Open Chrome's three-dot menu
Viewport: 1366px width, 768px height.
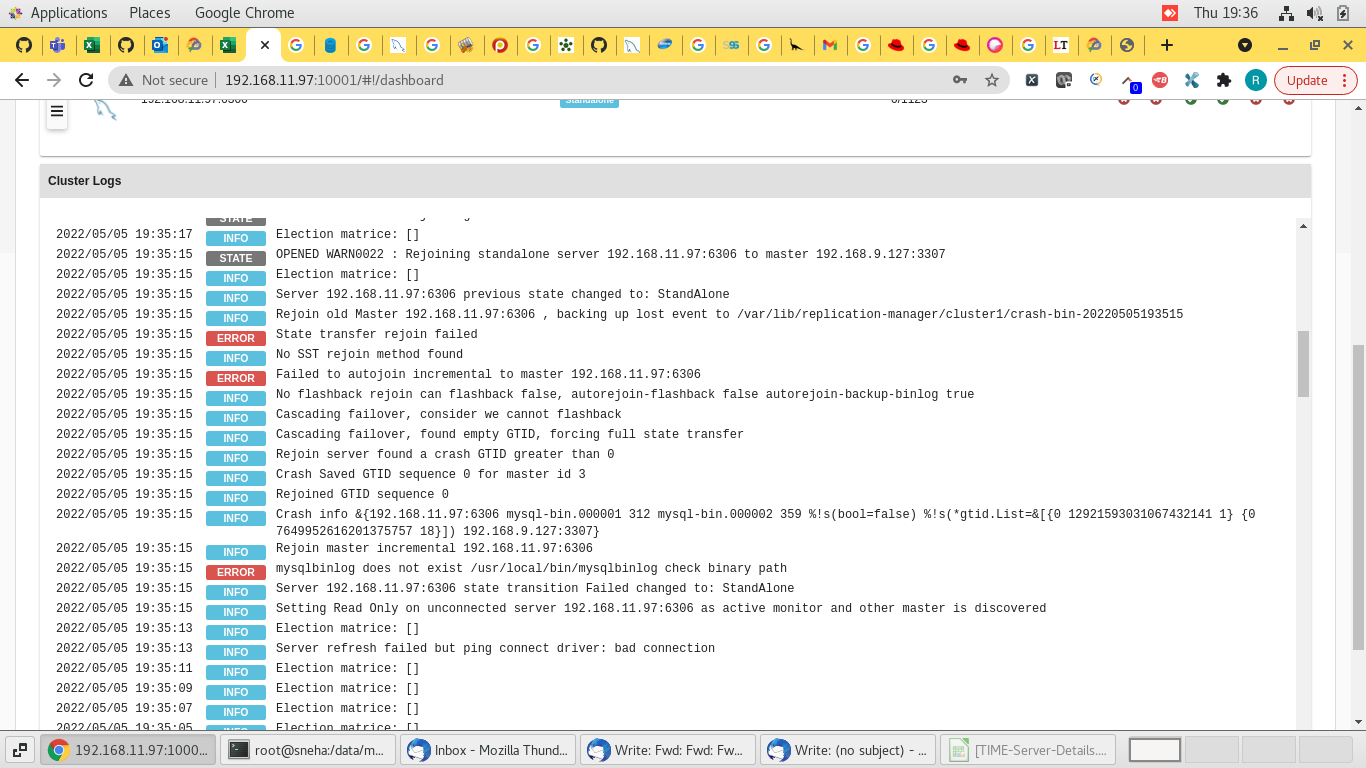1347,80
